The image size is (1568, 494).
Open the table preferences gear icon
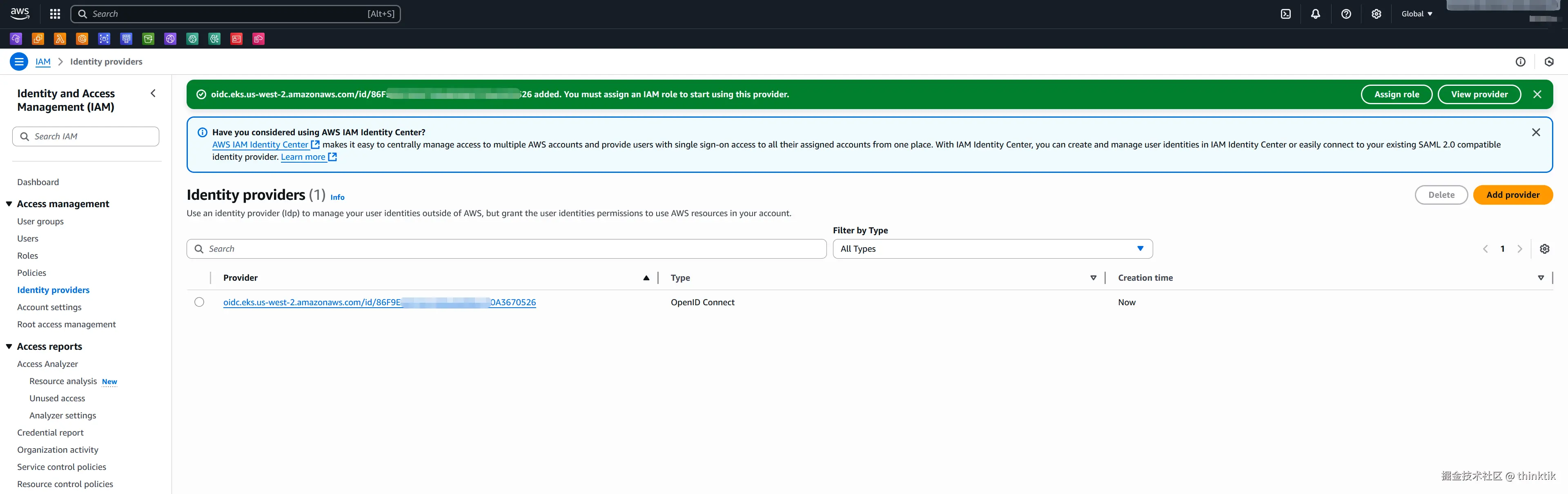tap(1544, 248)
